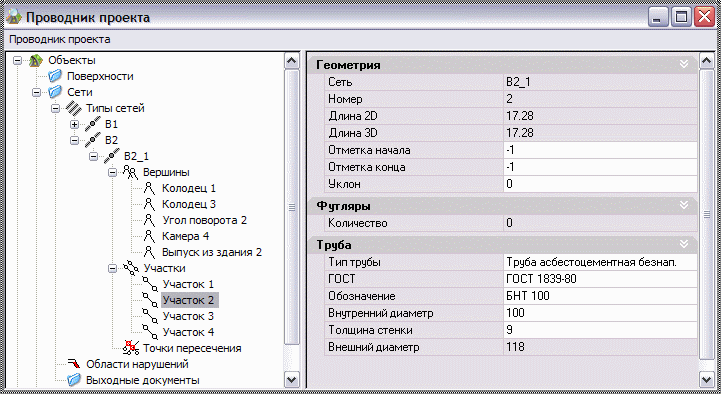Click the Точки пересечения red icon
The image size is (721, 394).
point(131,348)
